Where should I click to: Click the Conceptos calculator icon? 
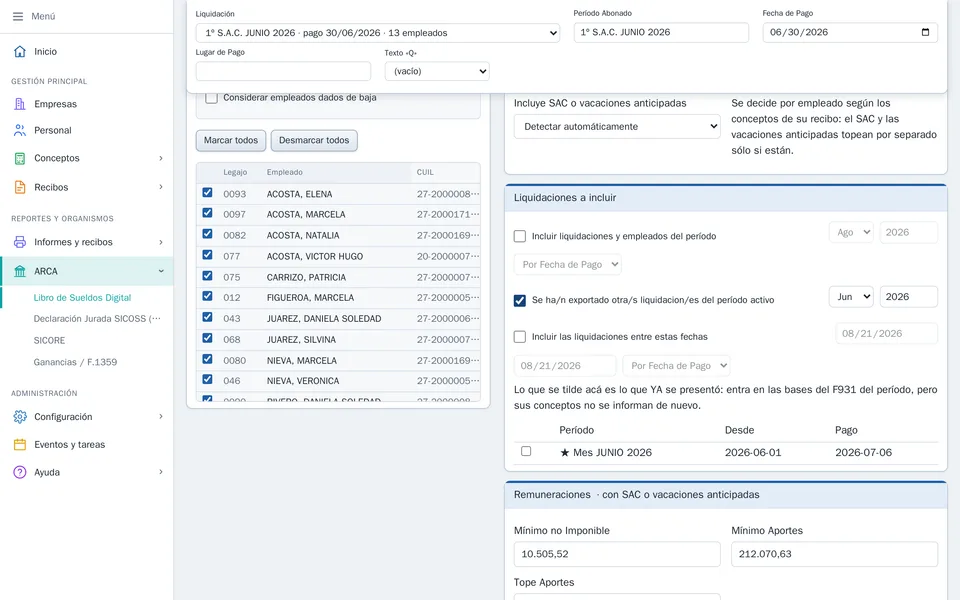[x=20, y=158]
